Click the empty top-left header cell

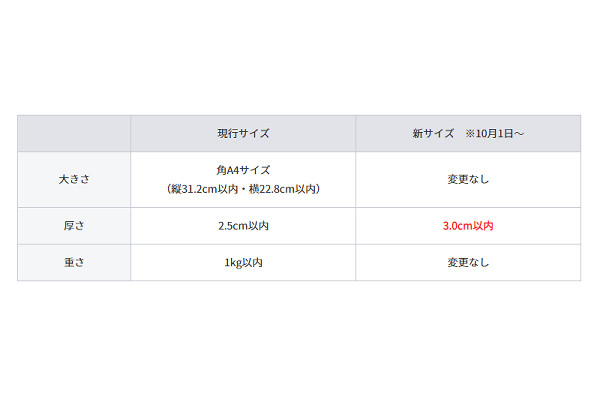pyautogui.click(x=74, y=133)
